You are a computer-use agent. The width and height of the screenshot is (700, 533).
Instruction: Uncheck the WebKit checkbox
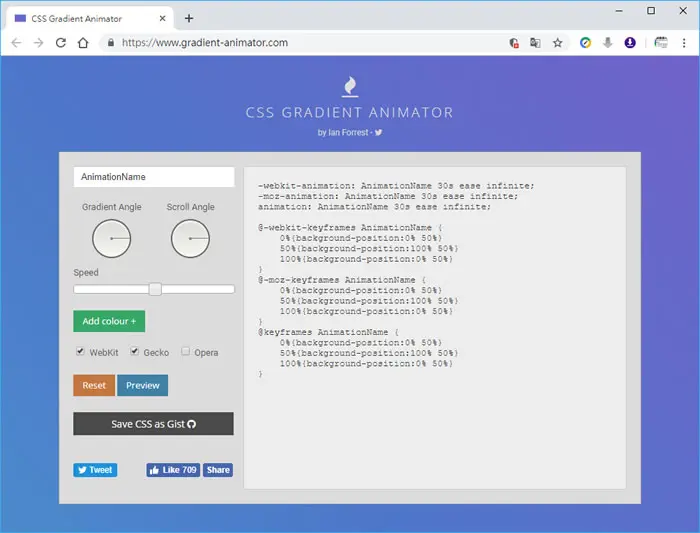(80, 351)
